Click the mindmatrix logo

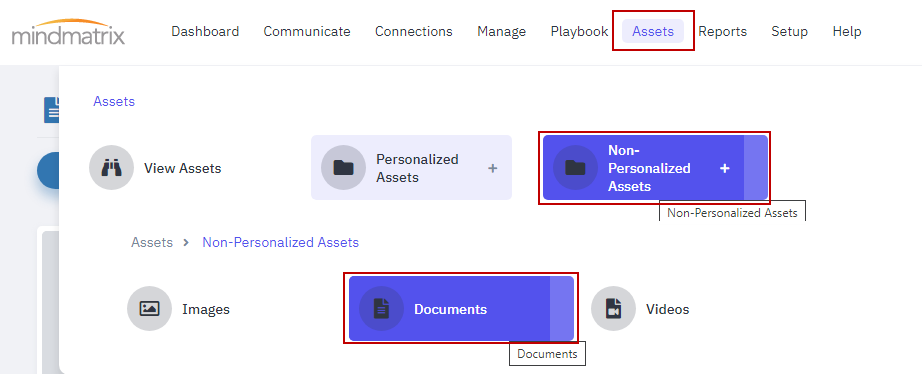(x=68, y=32)
